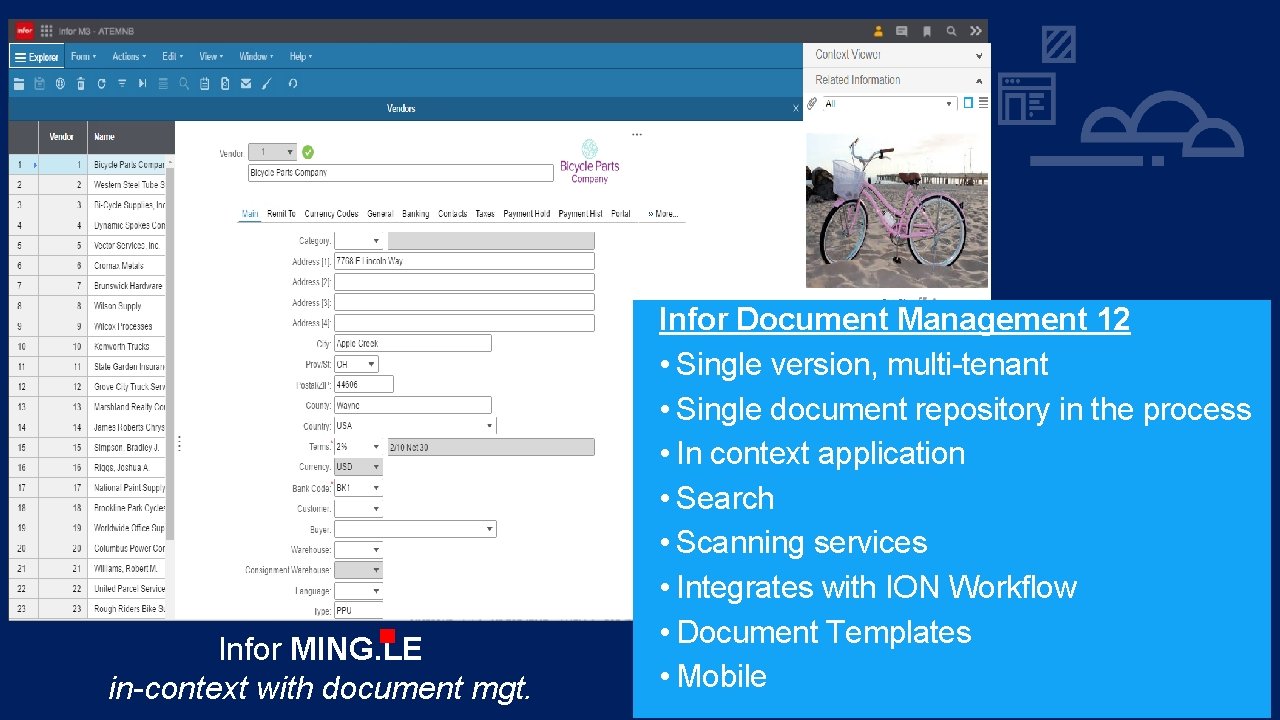
Task: Show more tabs via » More...
Action: click(662, 214)
